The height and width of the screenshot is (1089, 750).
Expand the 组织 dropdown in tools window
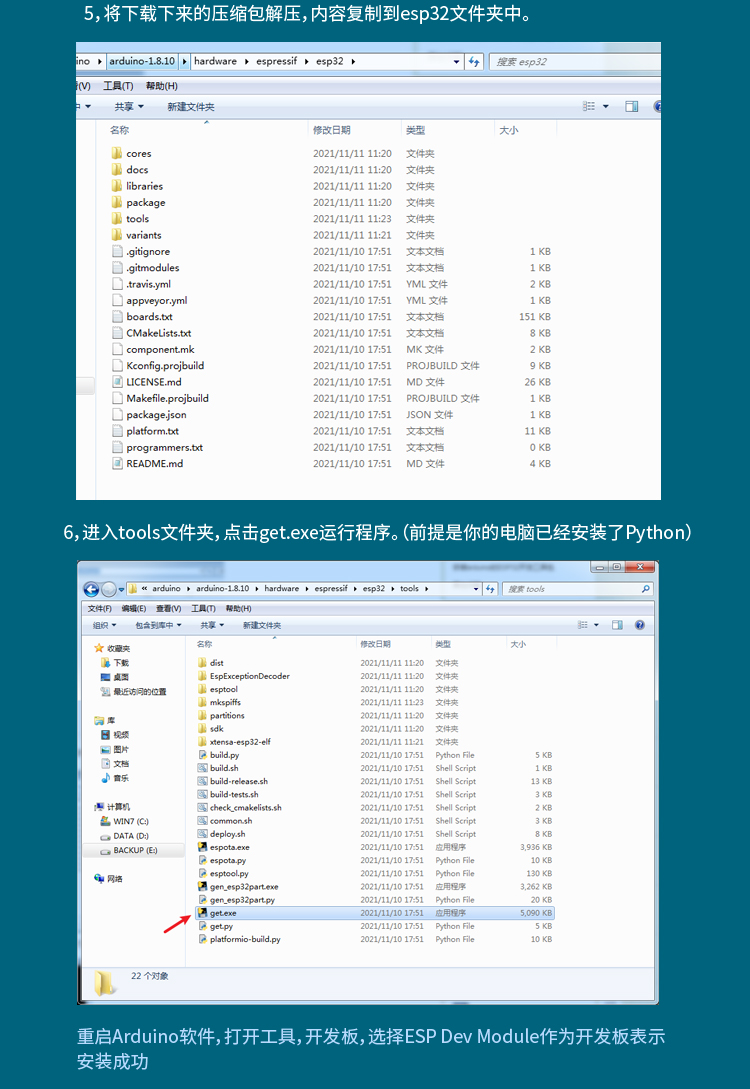pos(105,625)
